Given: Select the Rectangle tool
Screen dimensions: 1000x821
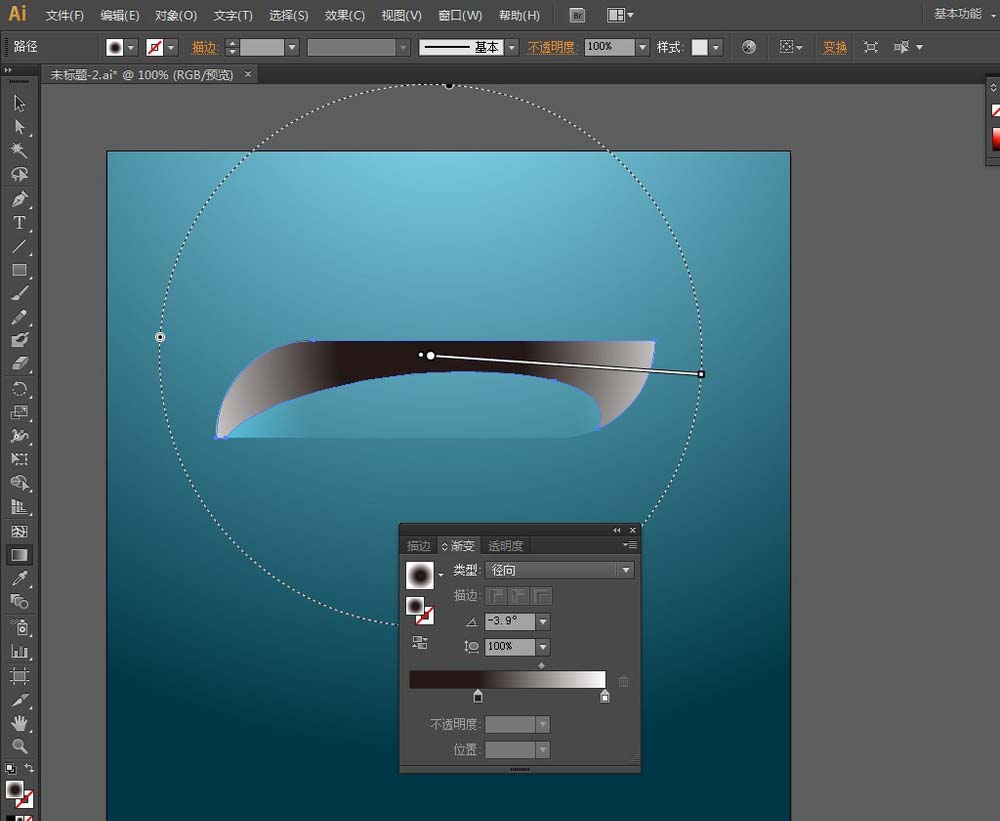Looking at the screenshot, I should click(x=19, y=270).
